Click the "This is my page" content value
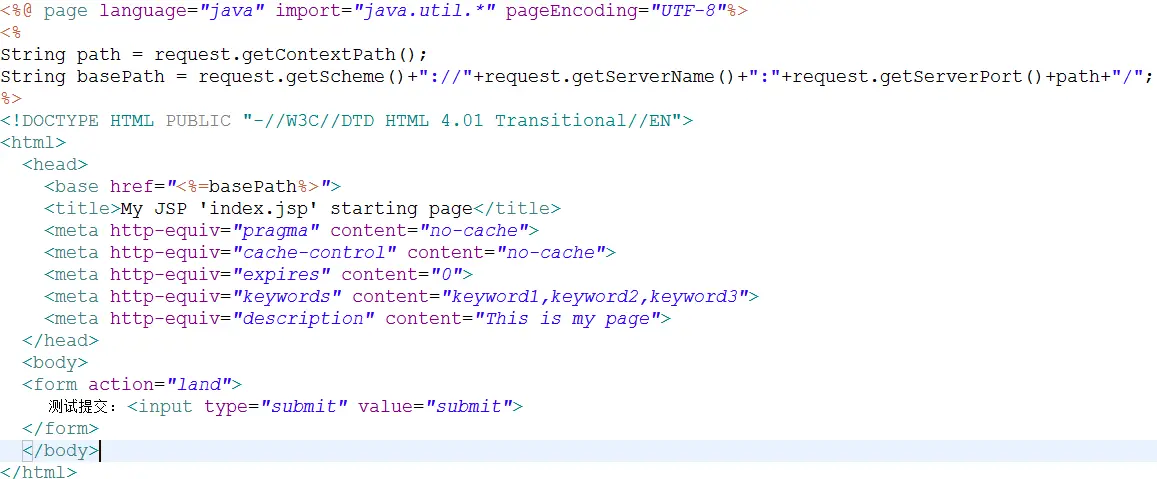1157x479 pixels. pos(567,319)
